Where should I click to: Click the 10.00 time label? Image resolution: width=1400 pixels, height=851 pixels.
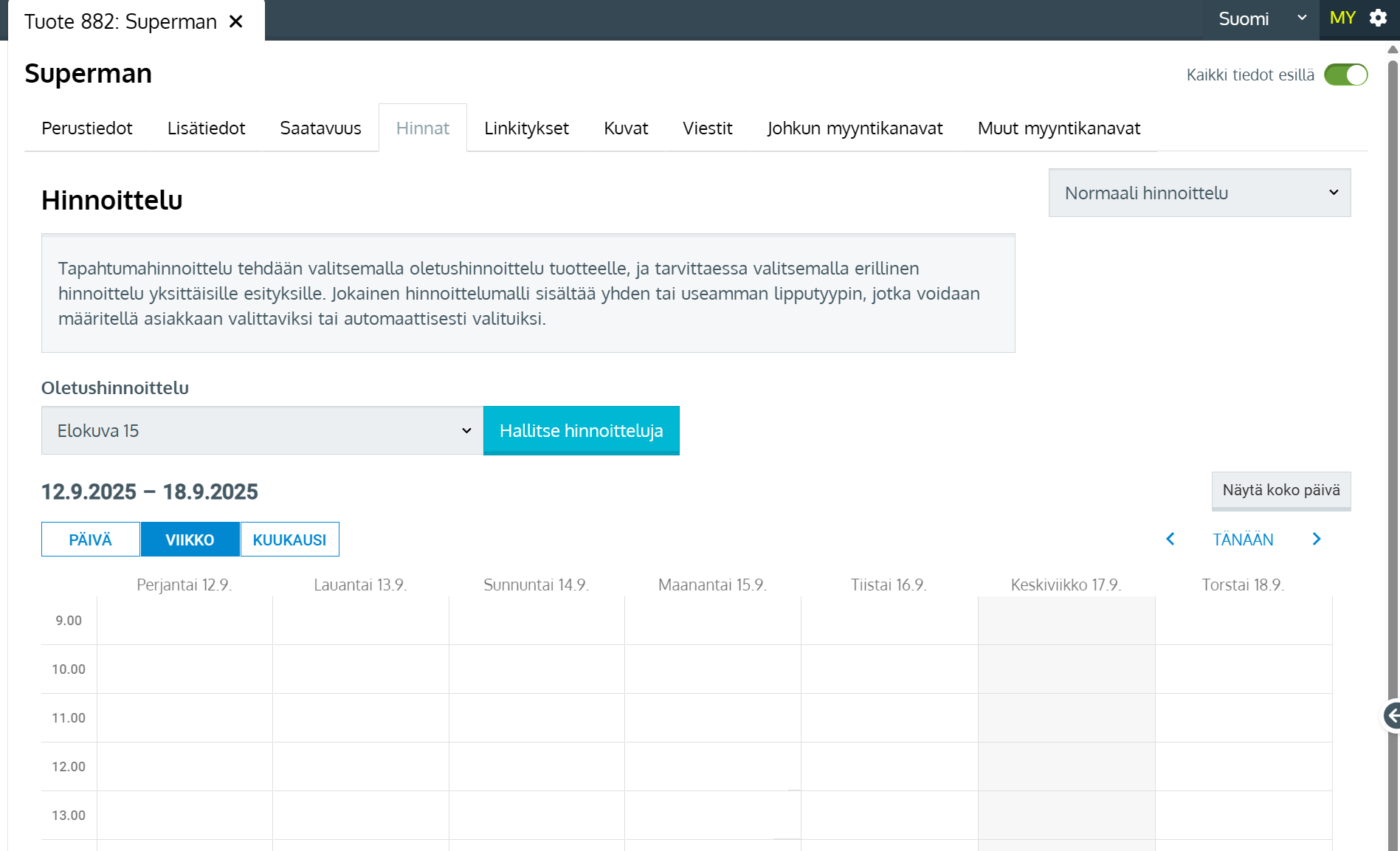coord(69,669)
